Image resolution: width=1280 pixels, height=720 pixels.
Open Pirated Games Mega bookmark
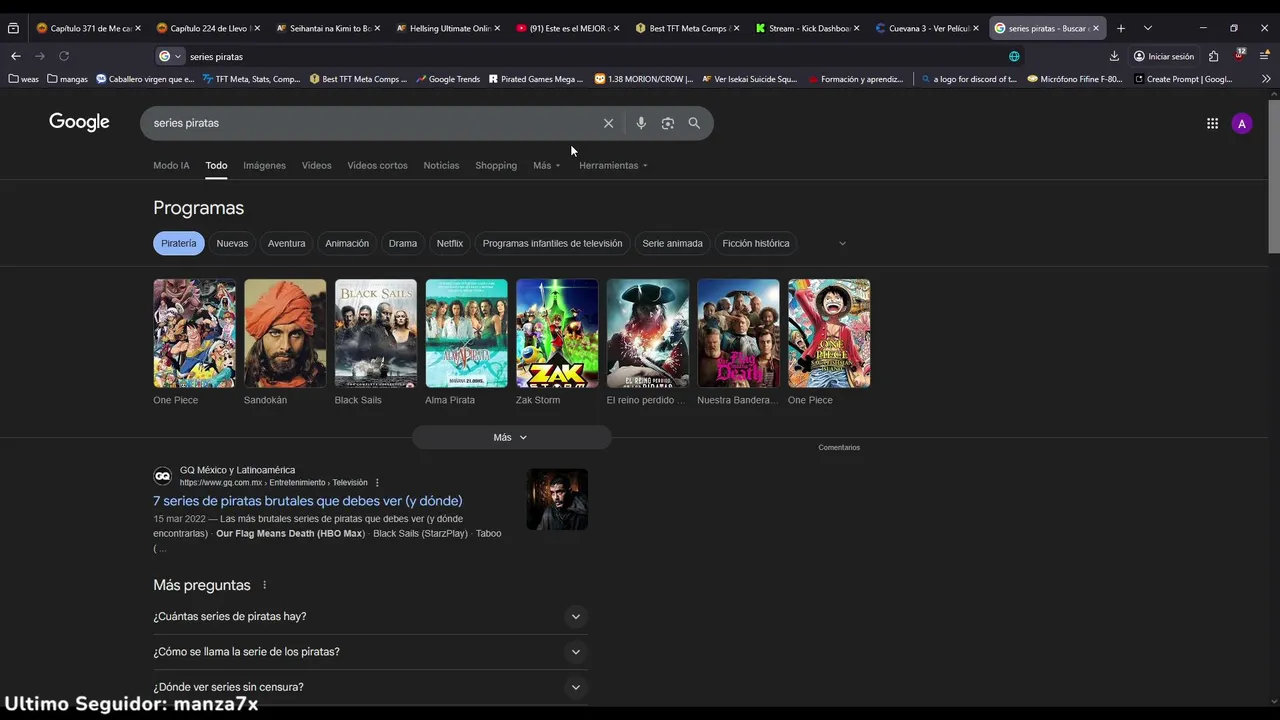(x=536, y=79)
